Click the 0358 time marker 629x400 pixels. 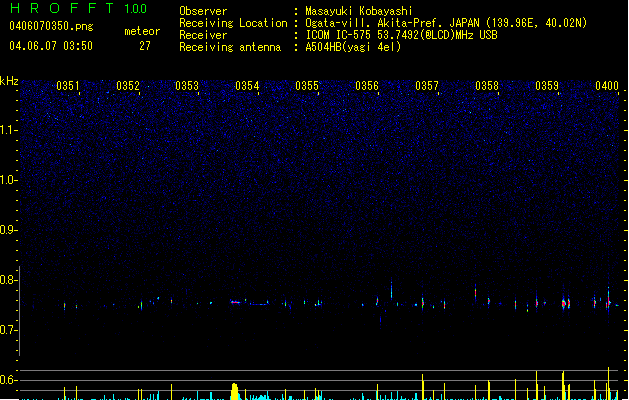tap(487, 86)
